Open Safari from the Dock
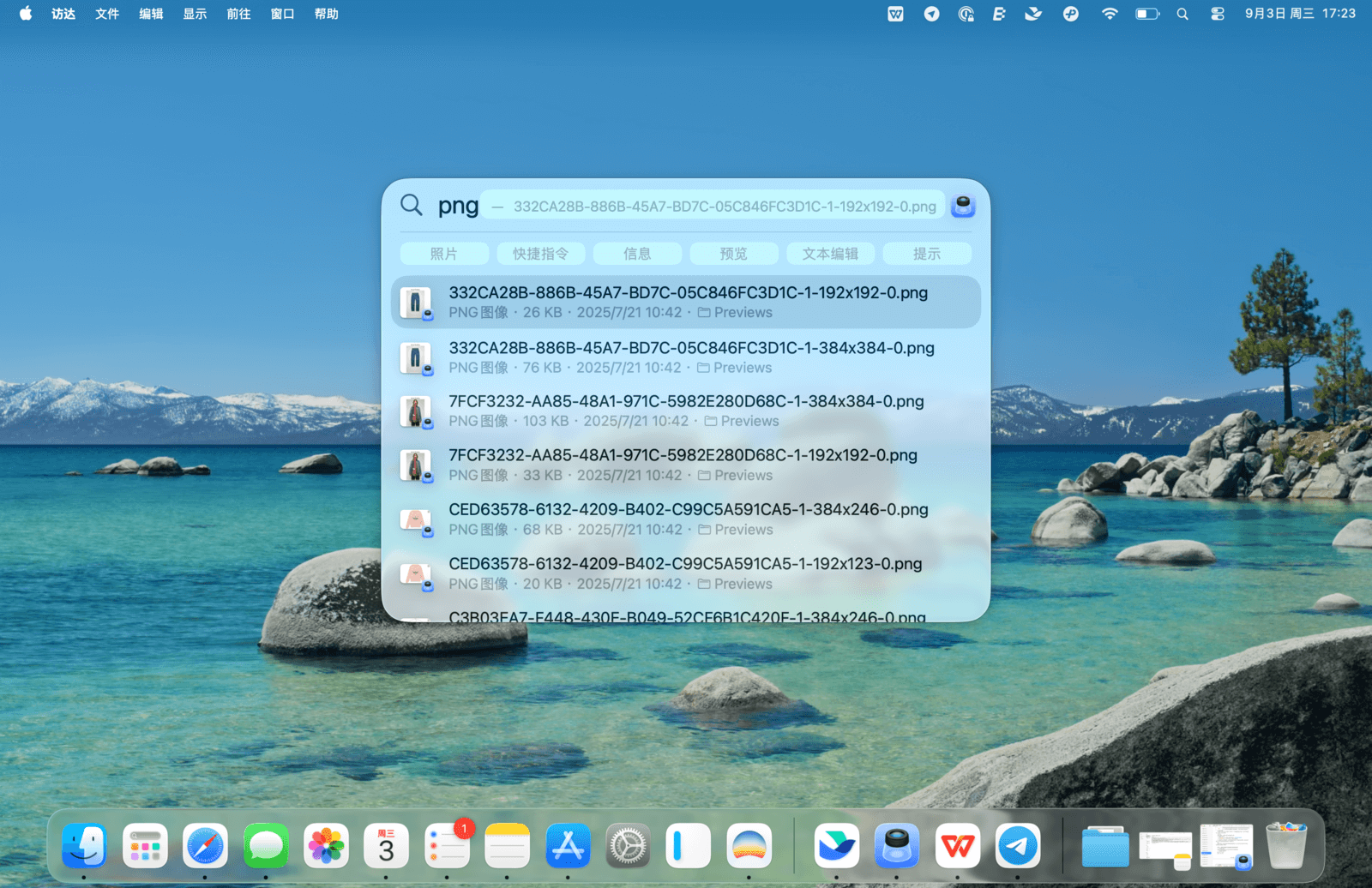Screen dimensions: 1372x888 pos(205,847)
